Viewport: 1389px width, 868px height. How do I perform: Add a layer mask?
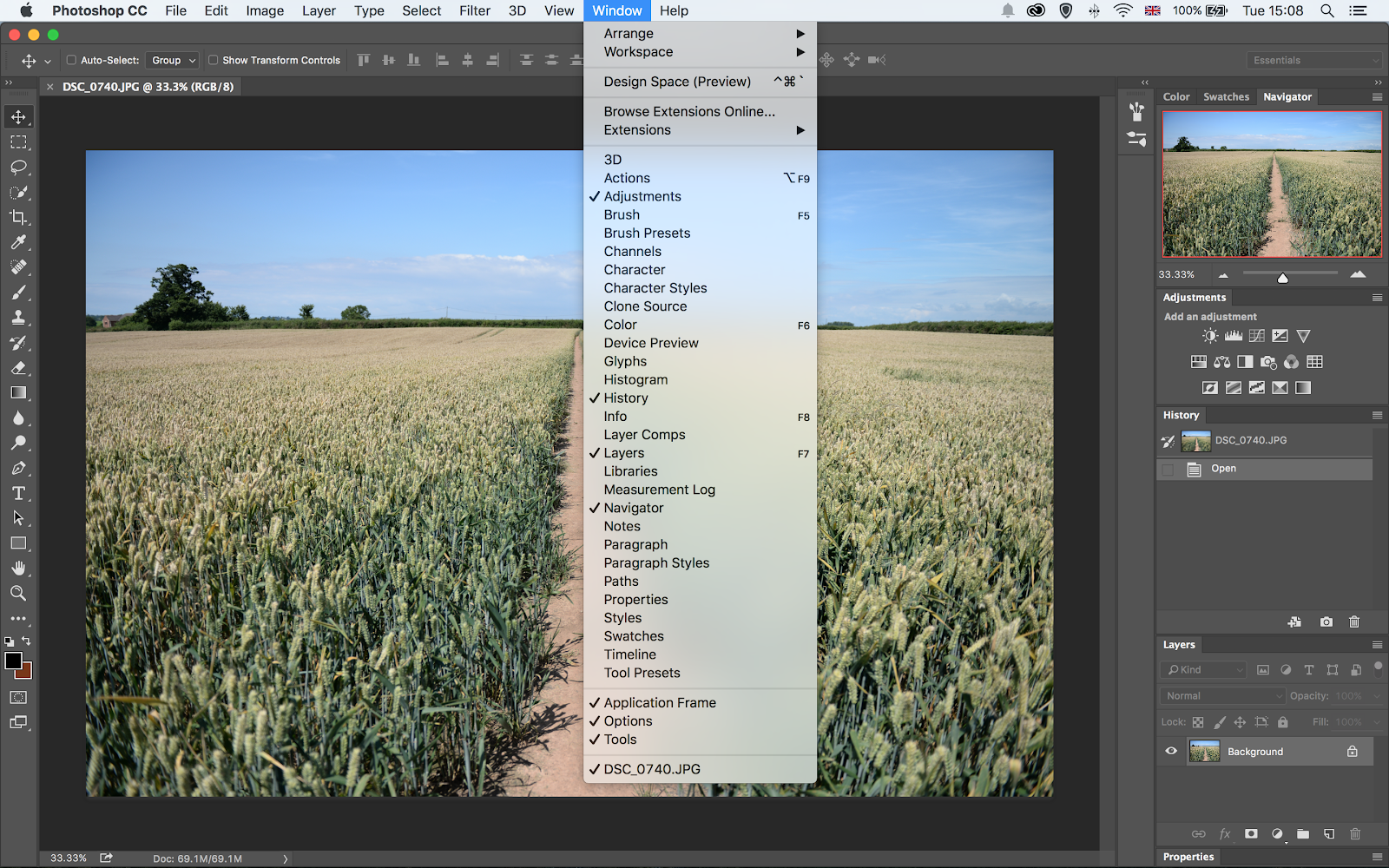[x=1251, y=834]
